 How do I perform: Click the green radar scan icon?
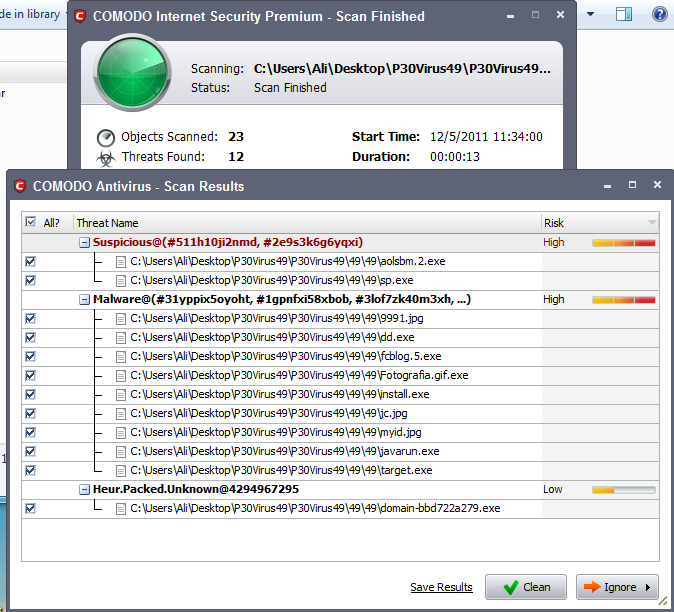132,72
